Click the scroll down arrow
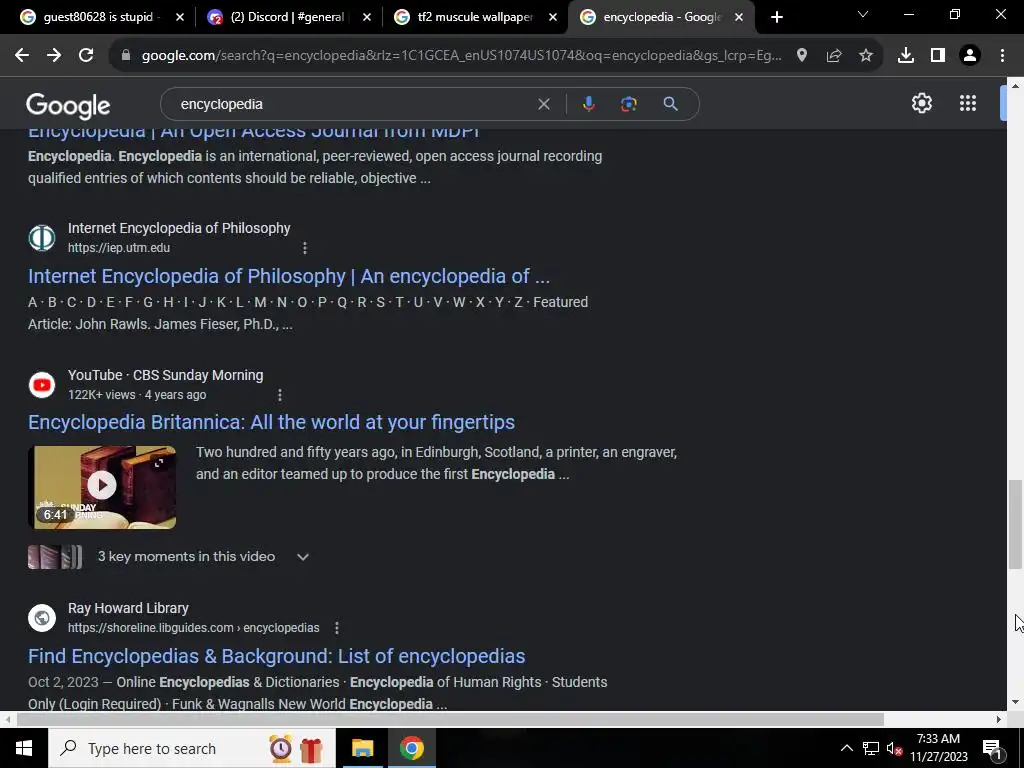 pyautogui.click(x=1015, y=702)
